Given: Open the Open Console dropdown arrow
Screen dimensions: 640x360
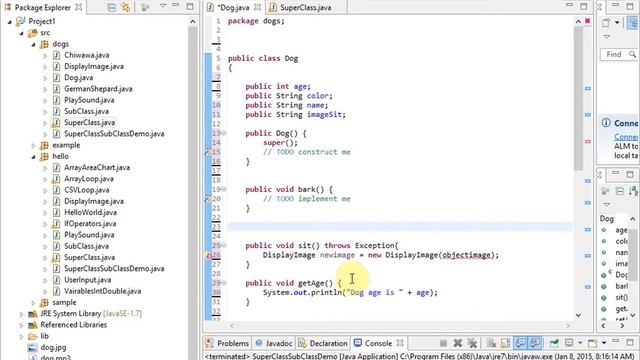Looking at the screenshot, I should pyautogui.click(x=604, y=343).
